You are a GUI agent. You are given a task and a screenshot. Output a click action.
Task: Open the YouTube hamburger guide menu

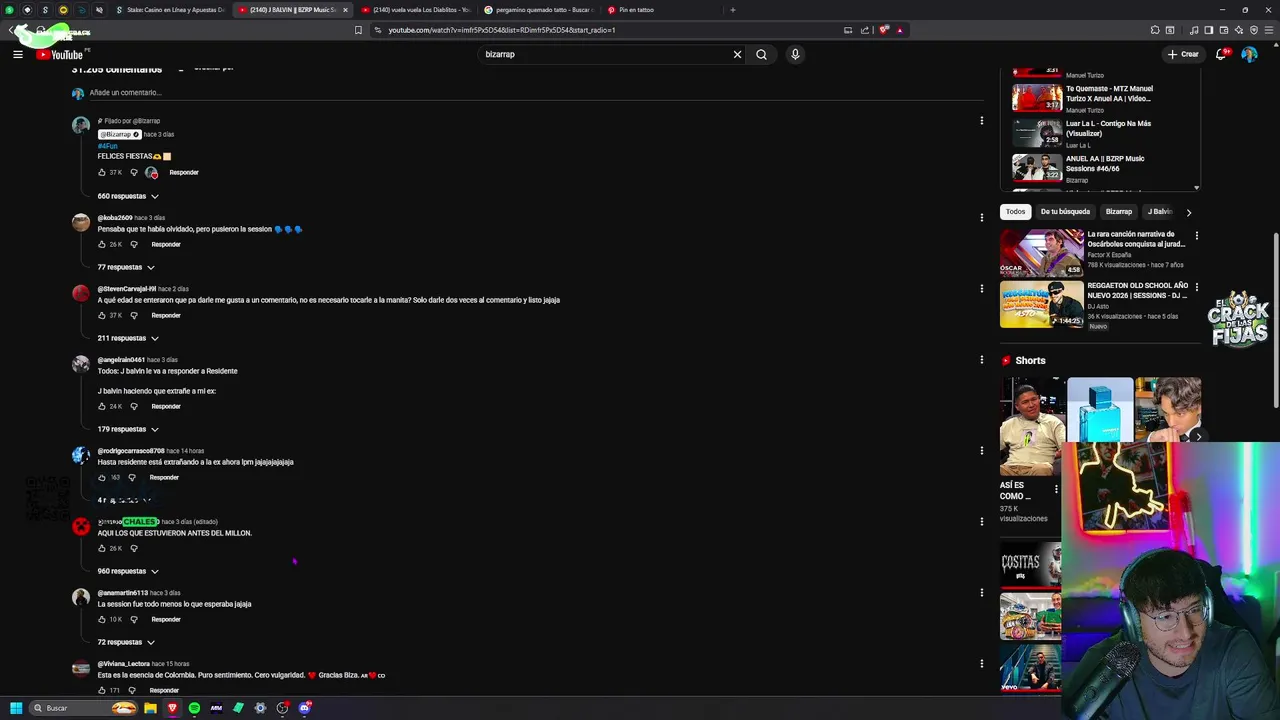tap(18, 54)
